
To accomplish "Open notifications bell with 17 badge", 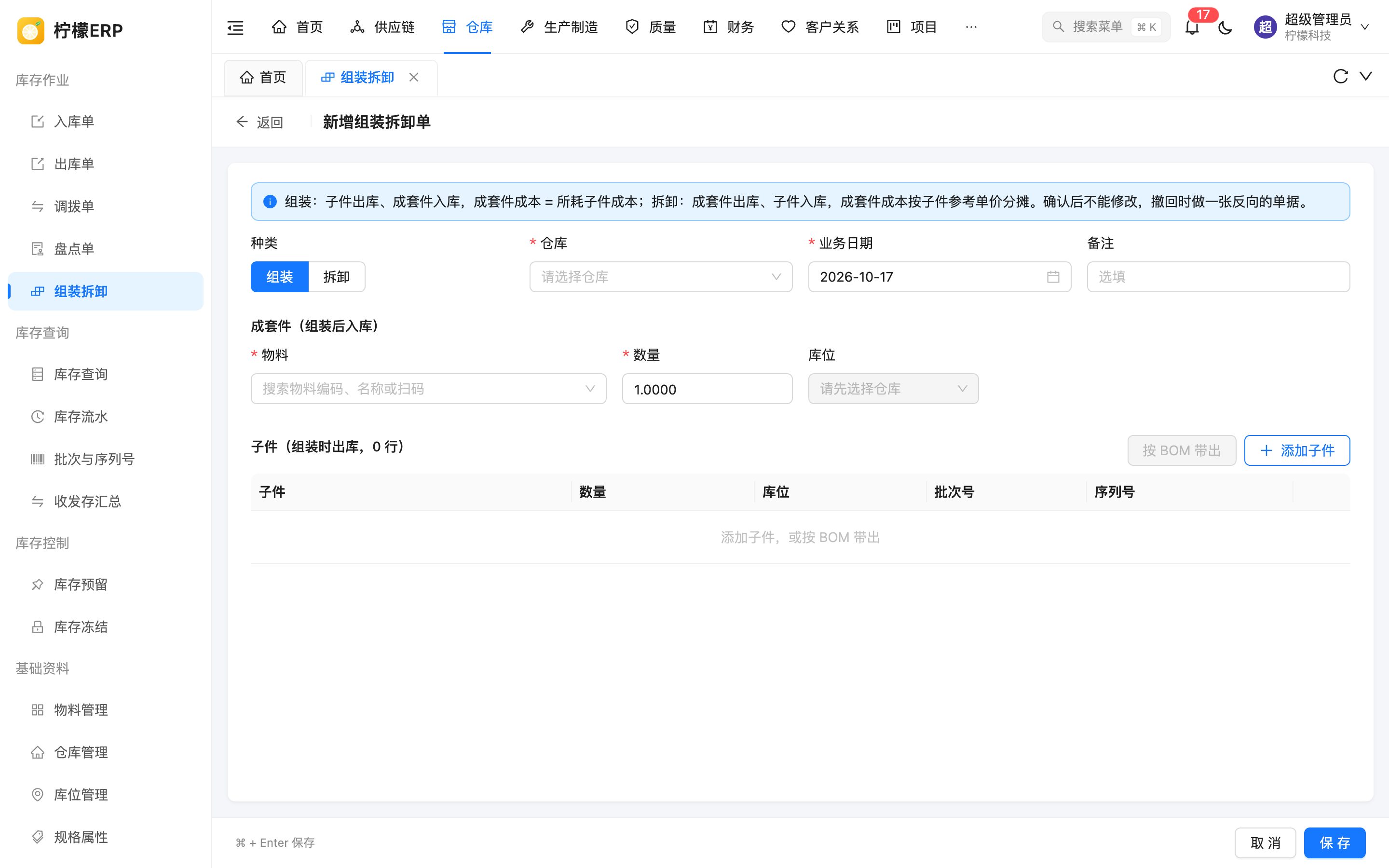I will [1192, 27].
